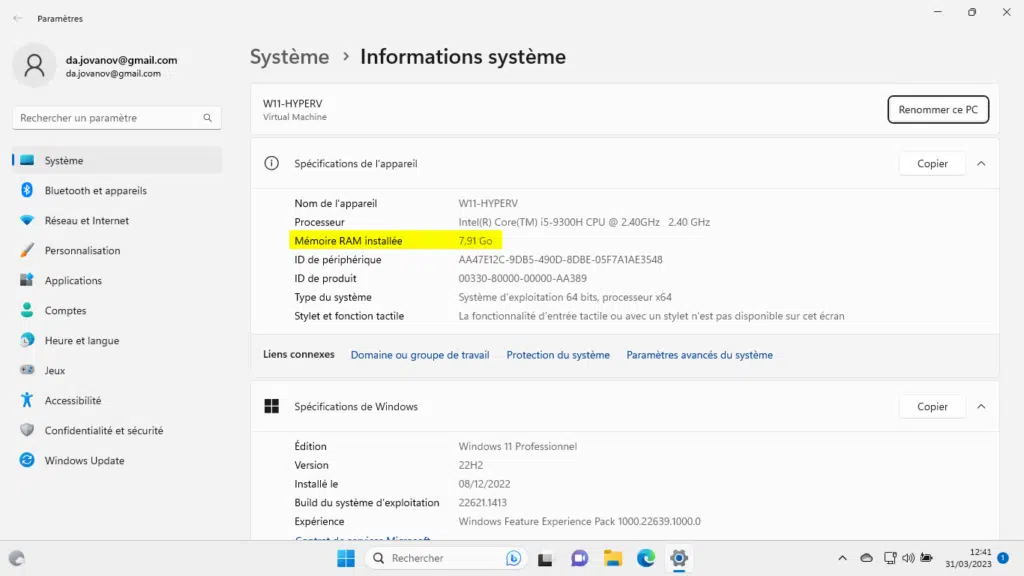The image size is (1024, 576).
Task: Click the OneDrive cloud tray icon
Action: [867, 558]
